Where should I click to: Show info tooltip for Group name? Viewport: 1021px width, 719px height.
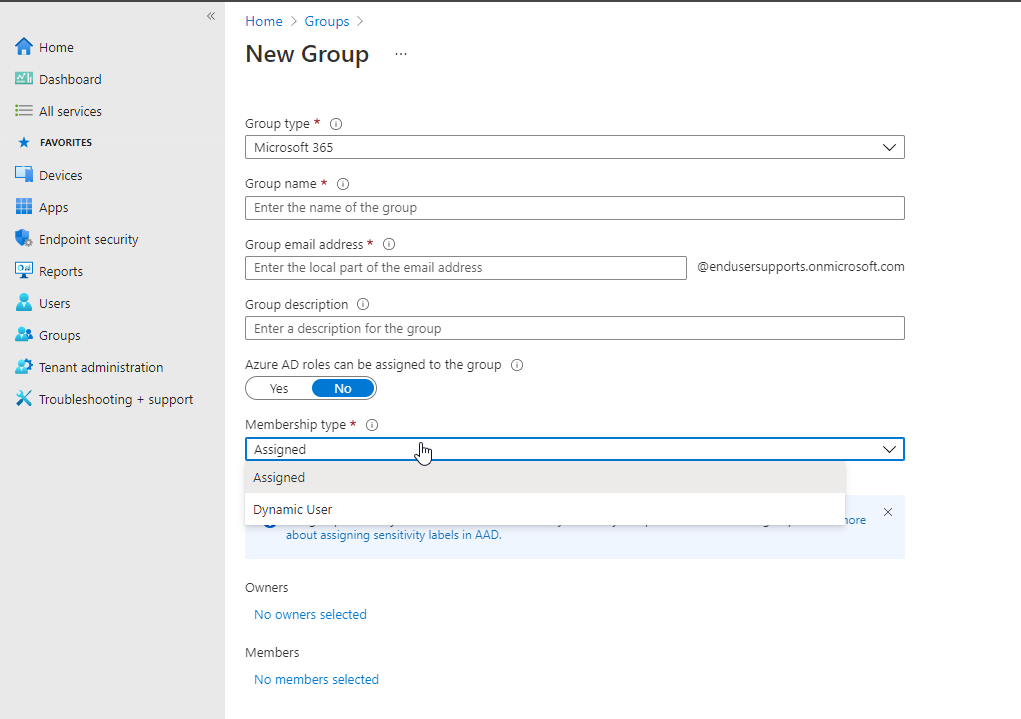click(x=343, y=184)
